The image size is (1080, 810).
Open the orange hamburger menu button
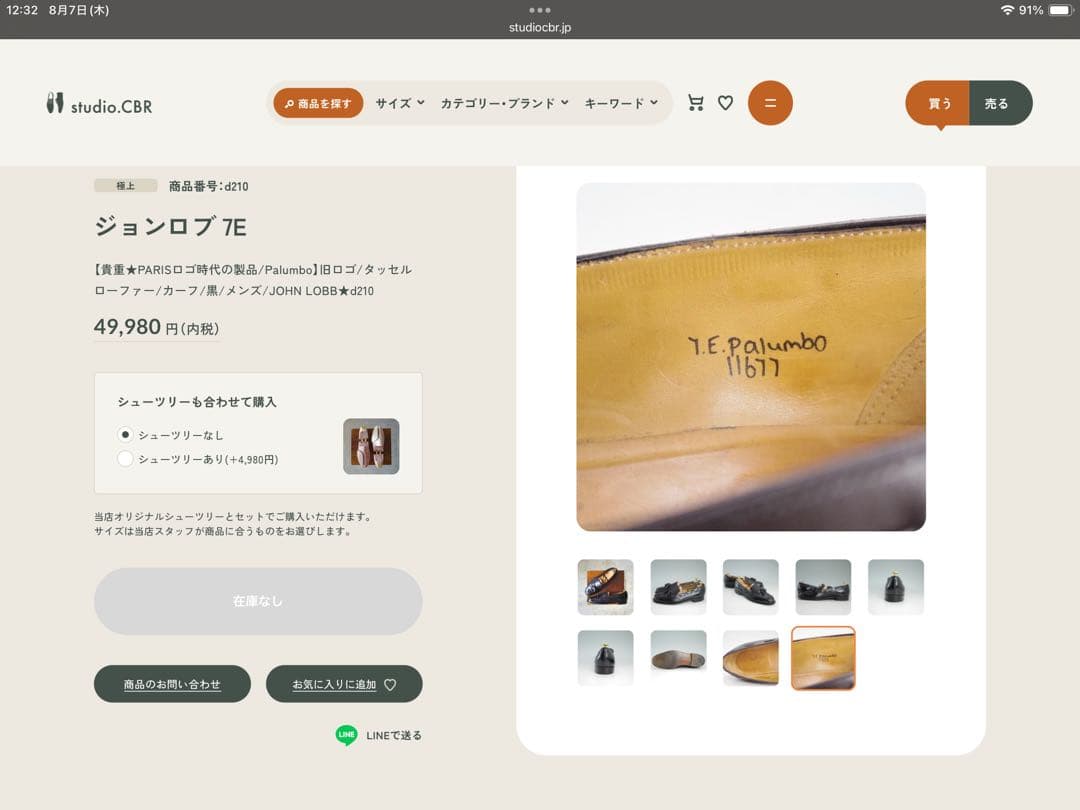click(770, 103)
